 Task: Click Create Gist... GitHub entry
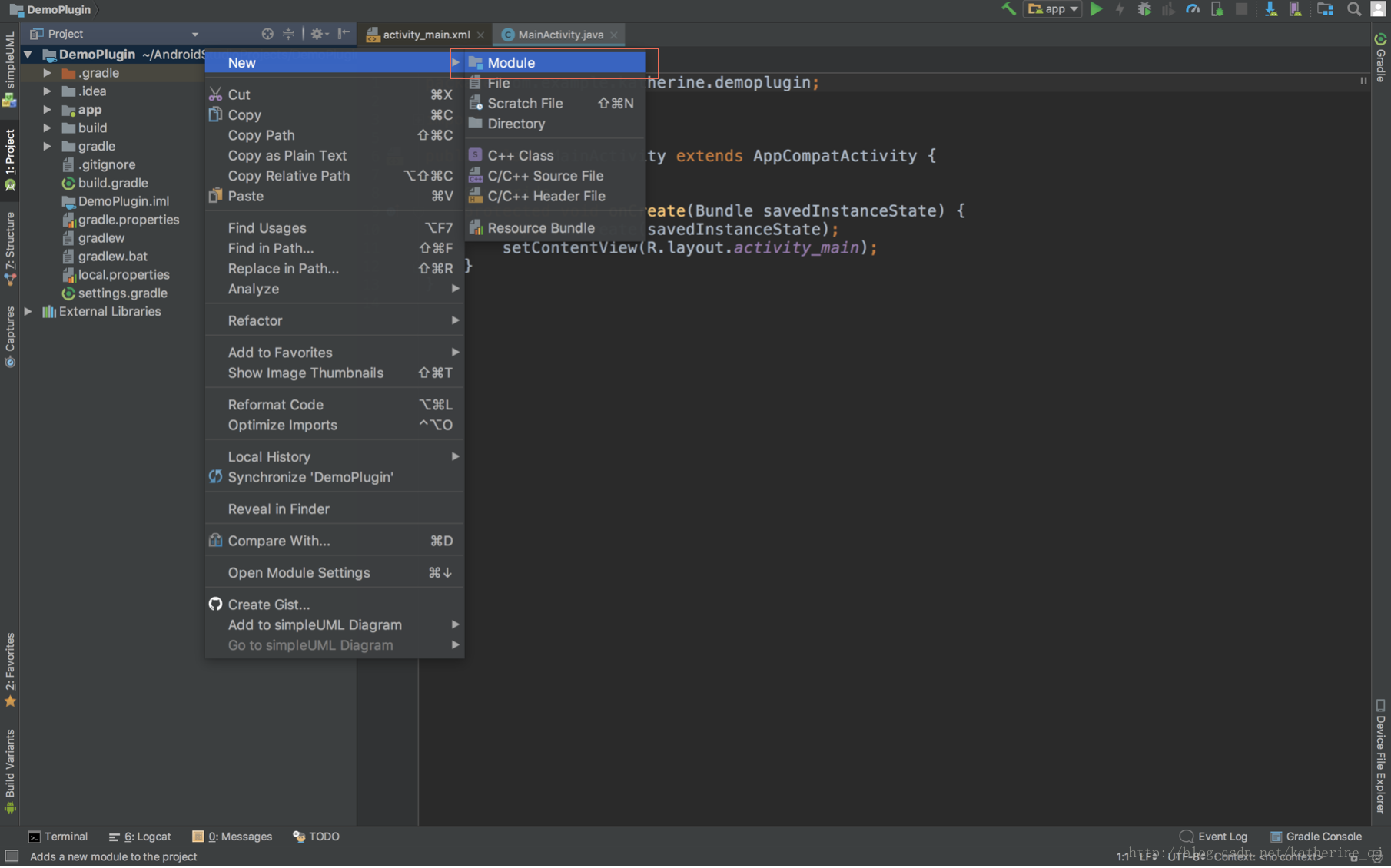click(334, 605)
